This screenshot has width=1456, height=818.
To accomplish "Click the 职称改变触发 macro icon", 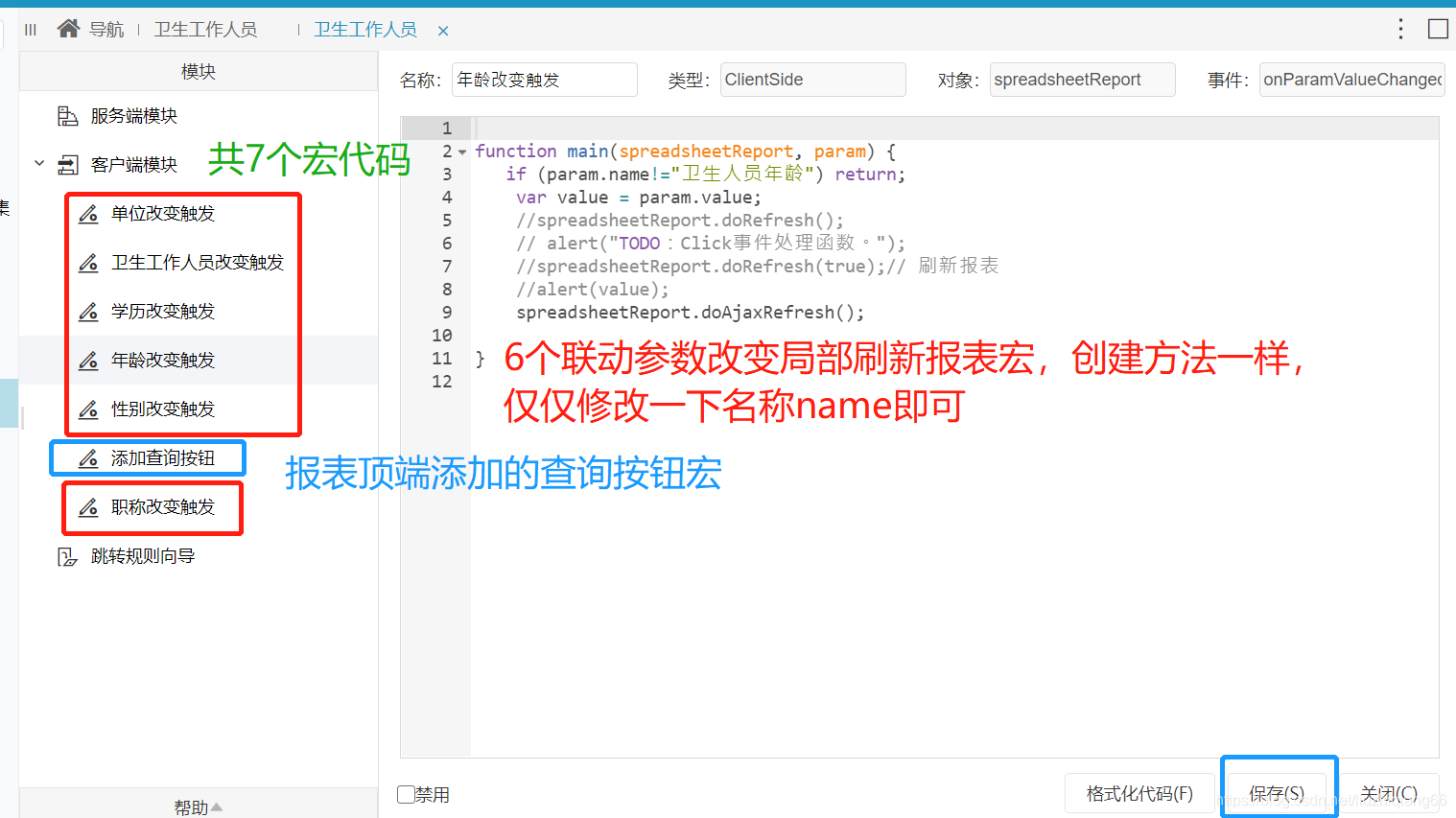I will coord(88,507).
